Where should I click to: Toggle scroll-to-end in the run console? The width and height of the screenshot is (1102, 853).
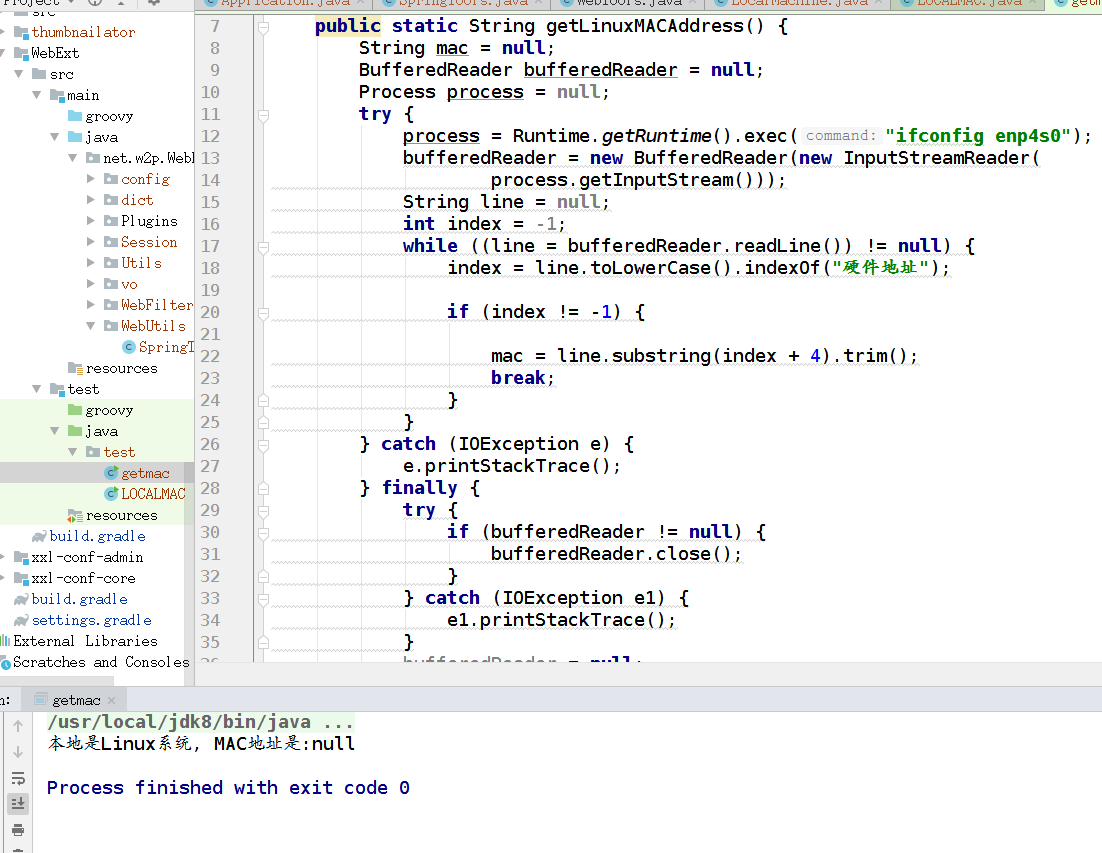pos(18,803)
